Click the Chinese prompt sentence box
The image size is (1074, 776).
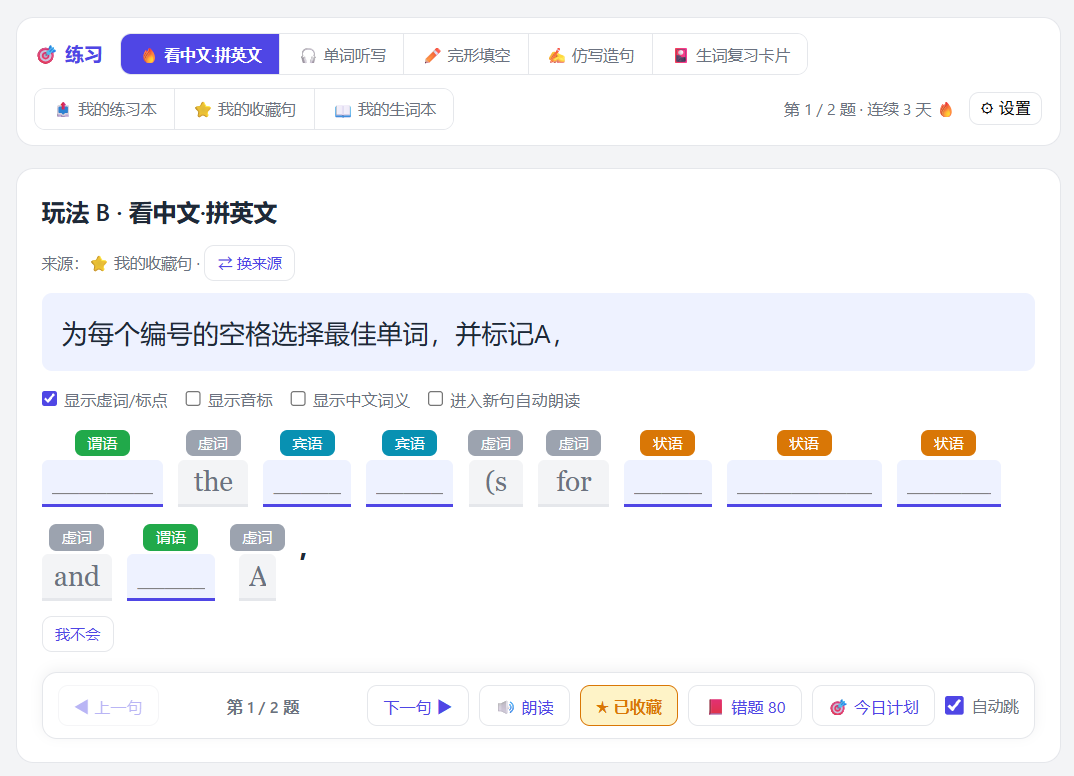[538, 332]
